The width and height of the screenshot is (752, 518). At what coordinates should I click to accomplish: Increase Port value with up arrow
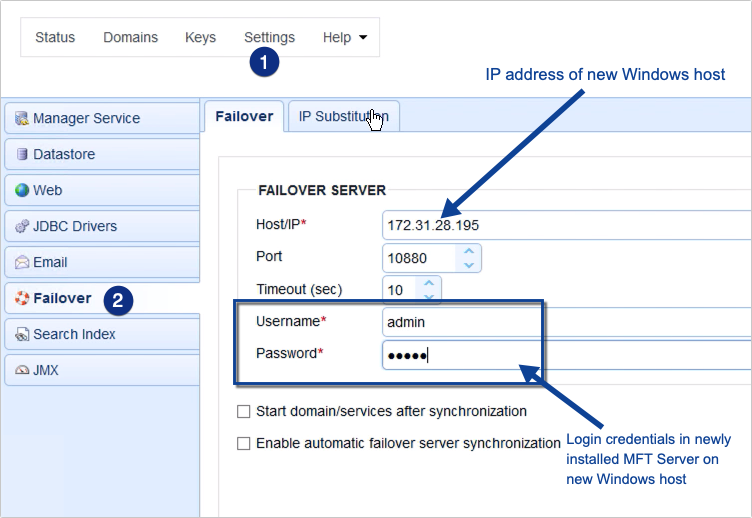[469, 251]
